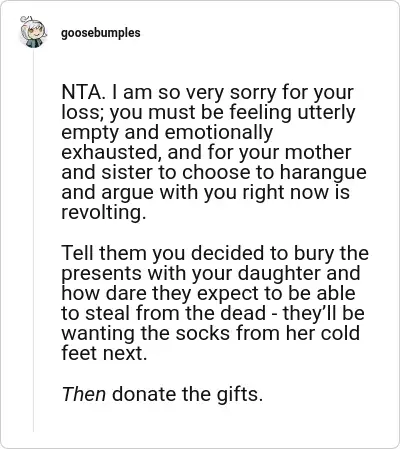Click the text 'feet next.'
The height and width of the screenshot is (449, 400).
pyautogui.click(x=104, y=353)
